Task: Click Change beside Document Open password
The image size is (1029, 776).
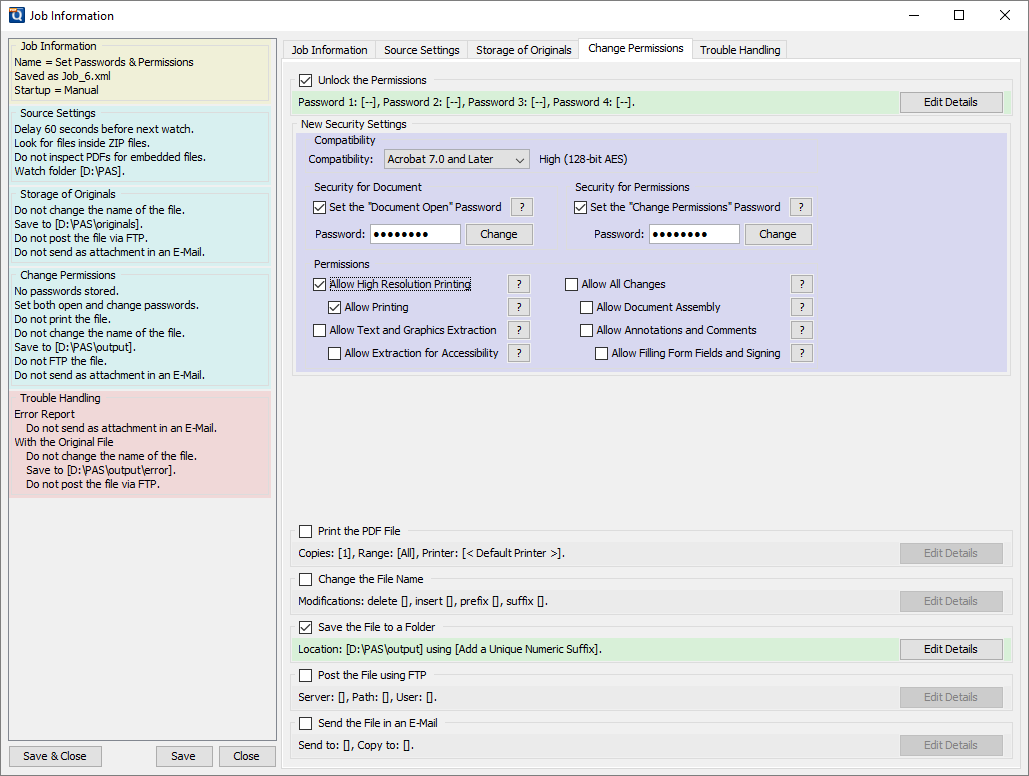Action: (499, 234)
